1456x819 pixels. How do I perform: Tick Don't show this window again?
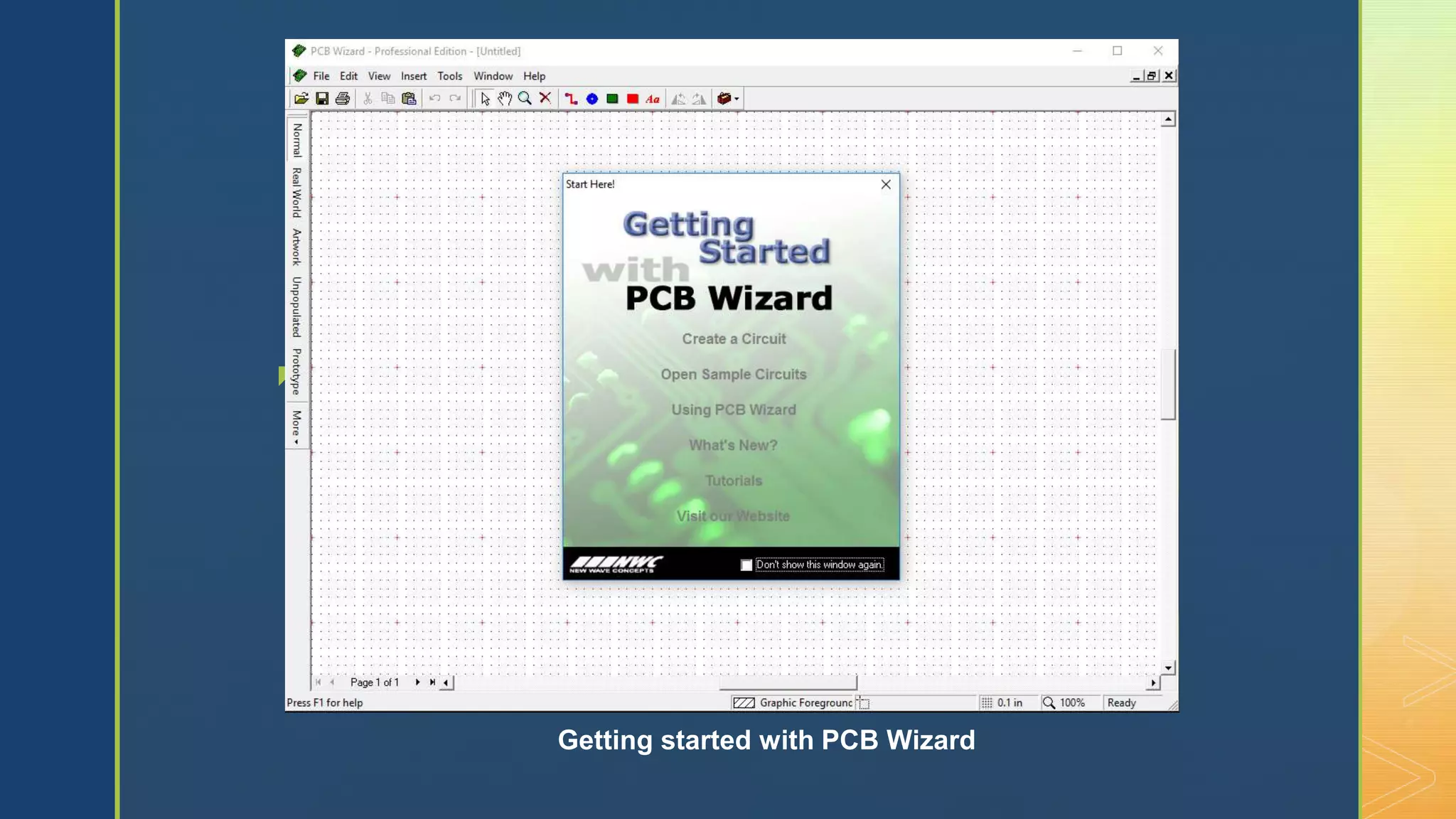tap(746, 565)
